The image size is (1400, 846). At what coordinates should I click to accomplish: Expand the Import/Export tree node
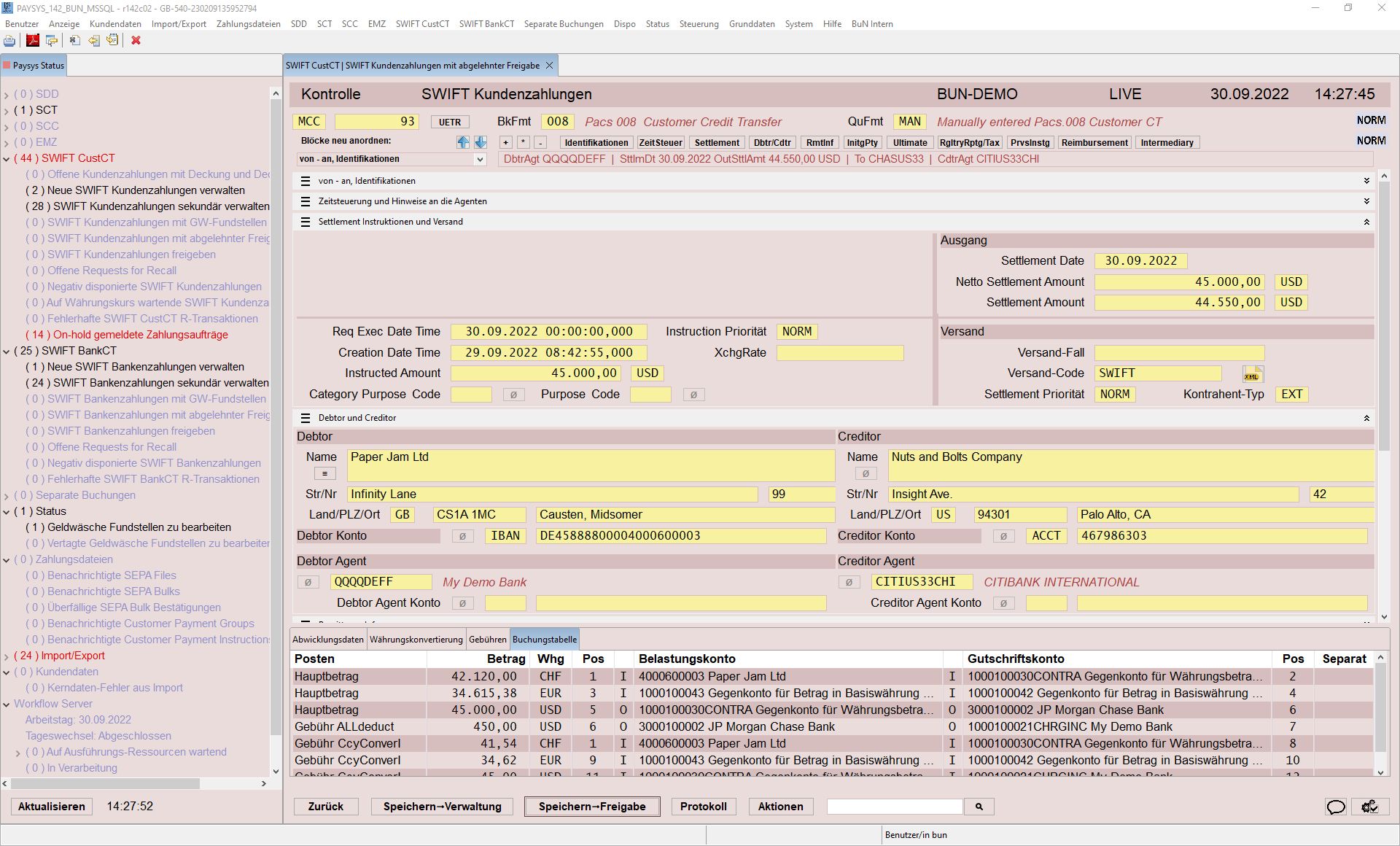[7, 656]
